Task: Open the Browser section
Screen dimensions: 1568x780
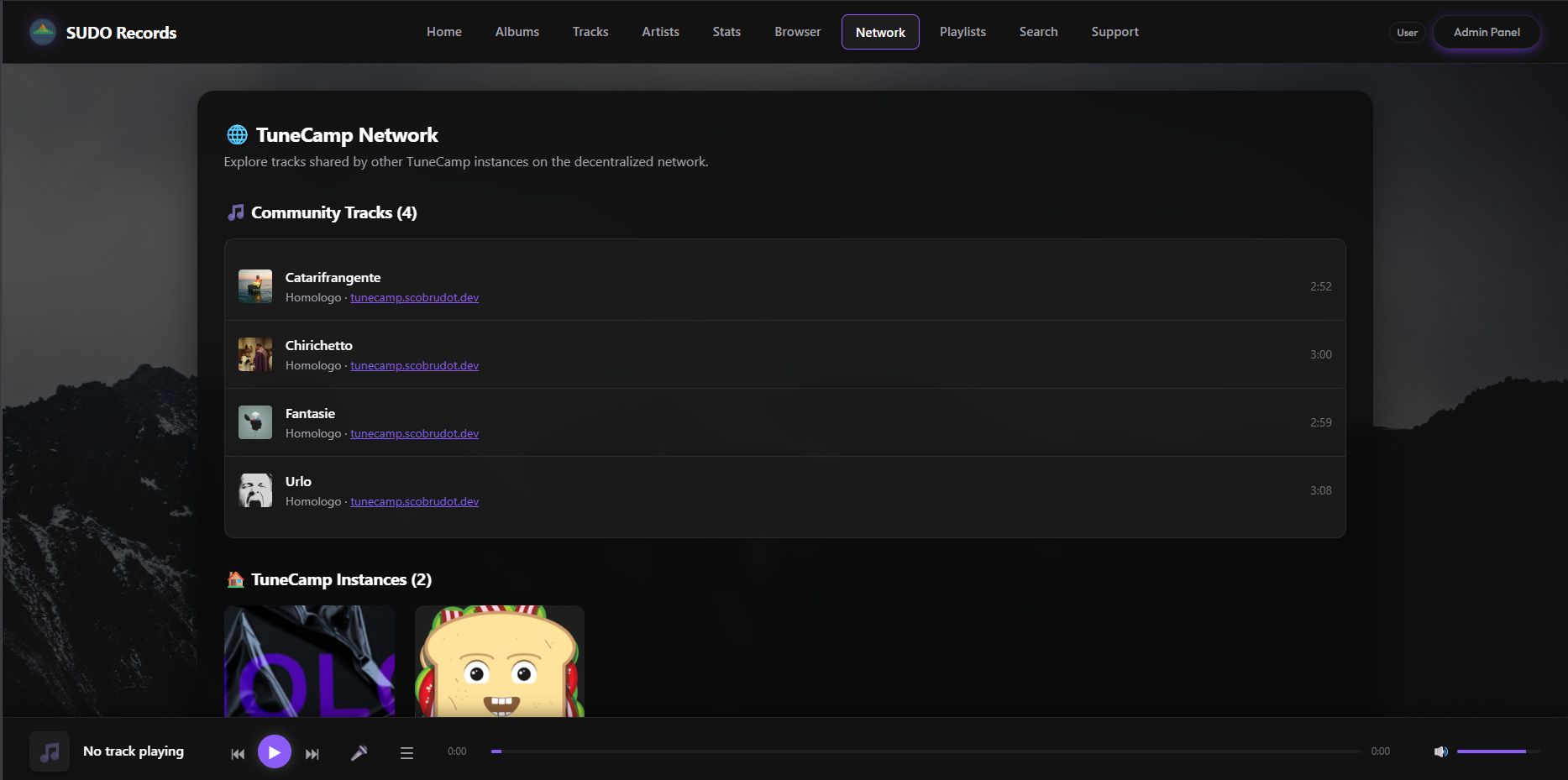Action: [797, 32]
